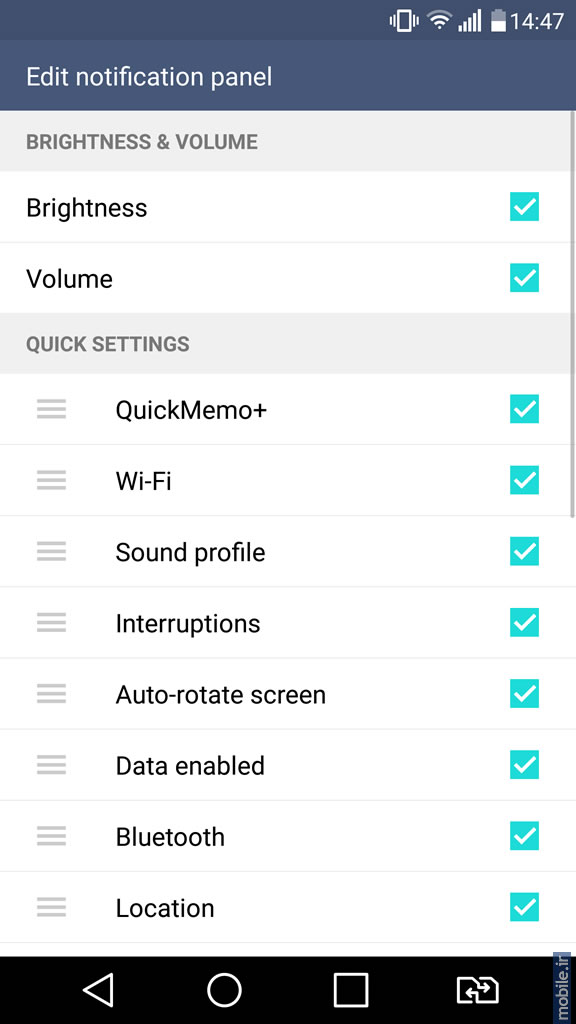The height and width of the screenshot is (1024, 576).
Task: Click the vertical scrollbar on right edge
Action: click(x=573, y=313)
